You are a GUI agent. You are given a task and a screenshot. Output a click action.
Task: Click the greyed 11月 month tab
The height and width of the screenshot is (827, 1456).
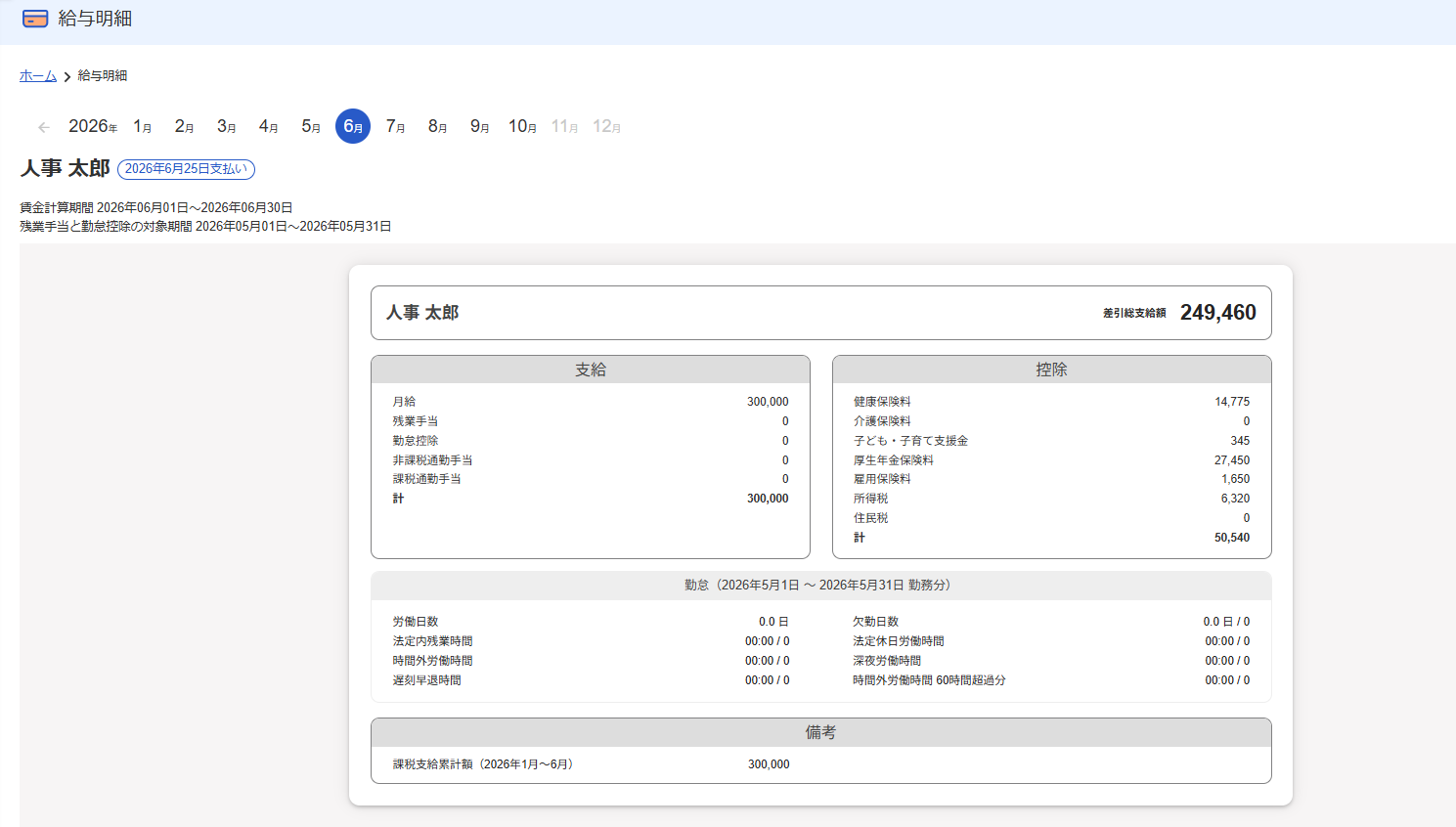tap(564, 126)
